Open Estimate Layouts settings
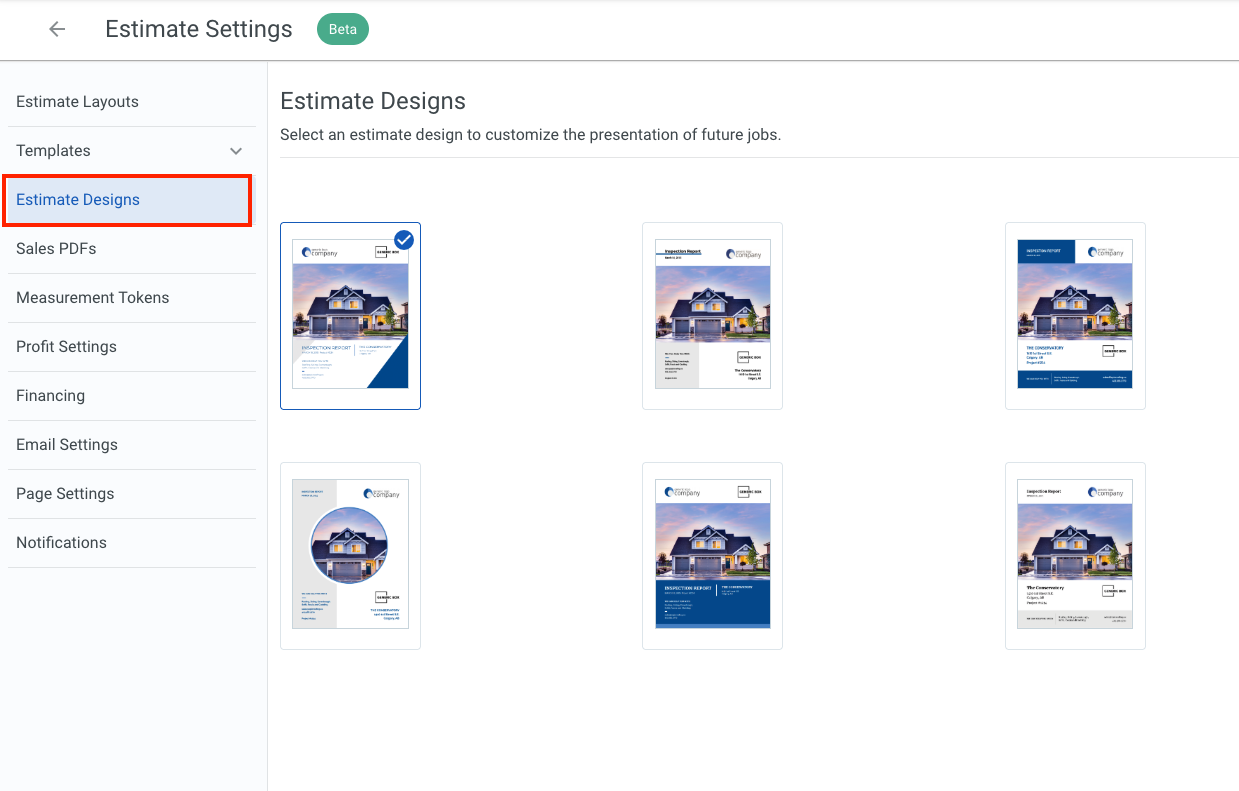This screenshot has width=1239, height=791. [x=77, y=101]
